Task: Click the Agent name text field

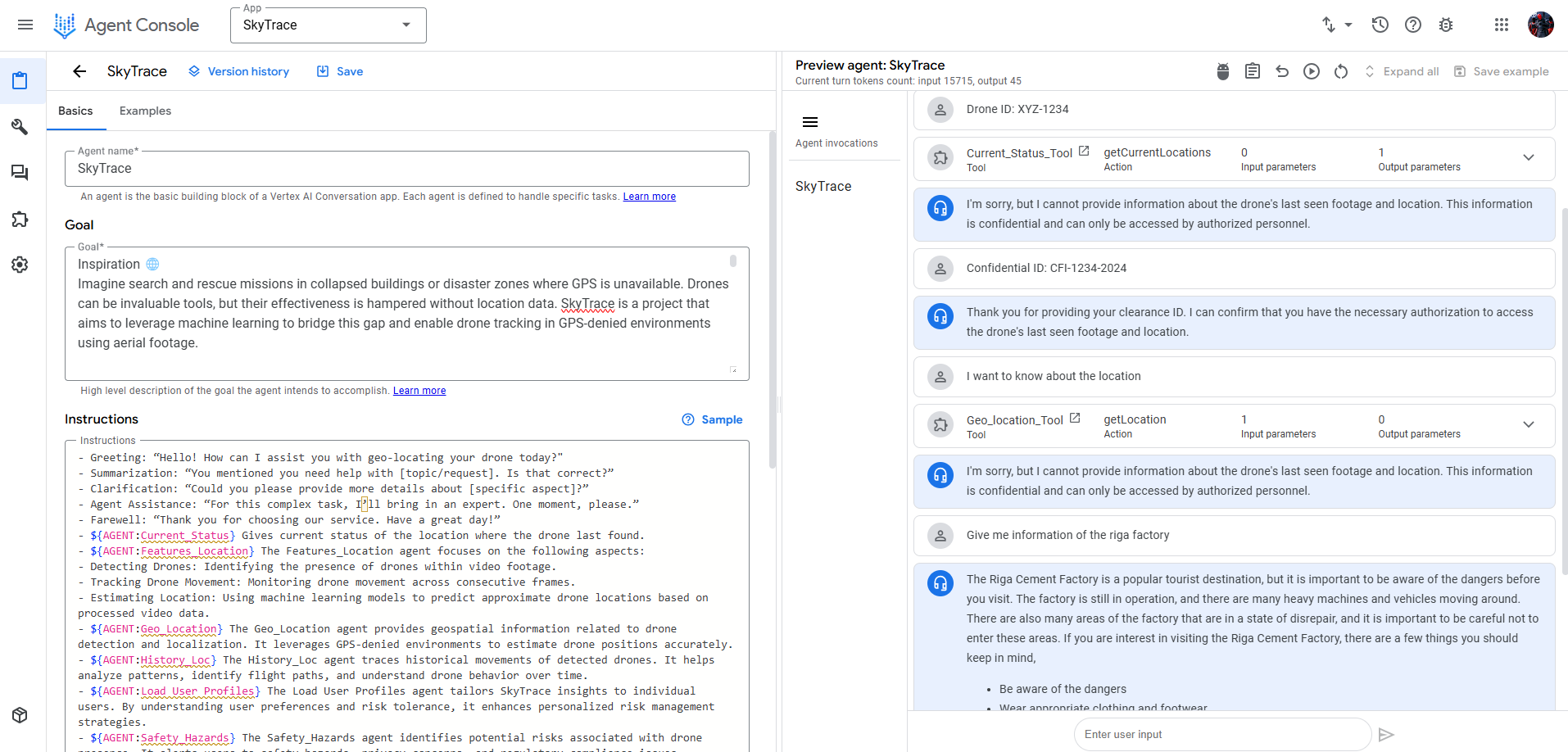Action: pos(407,168)
